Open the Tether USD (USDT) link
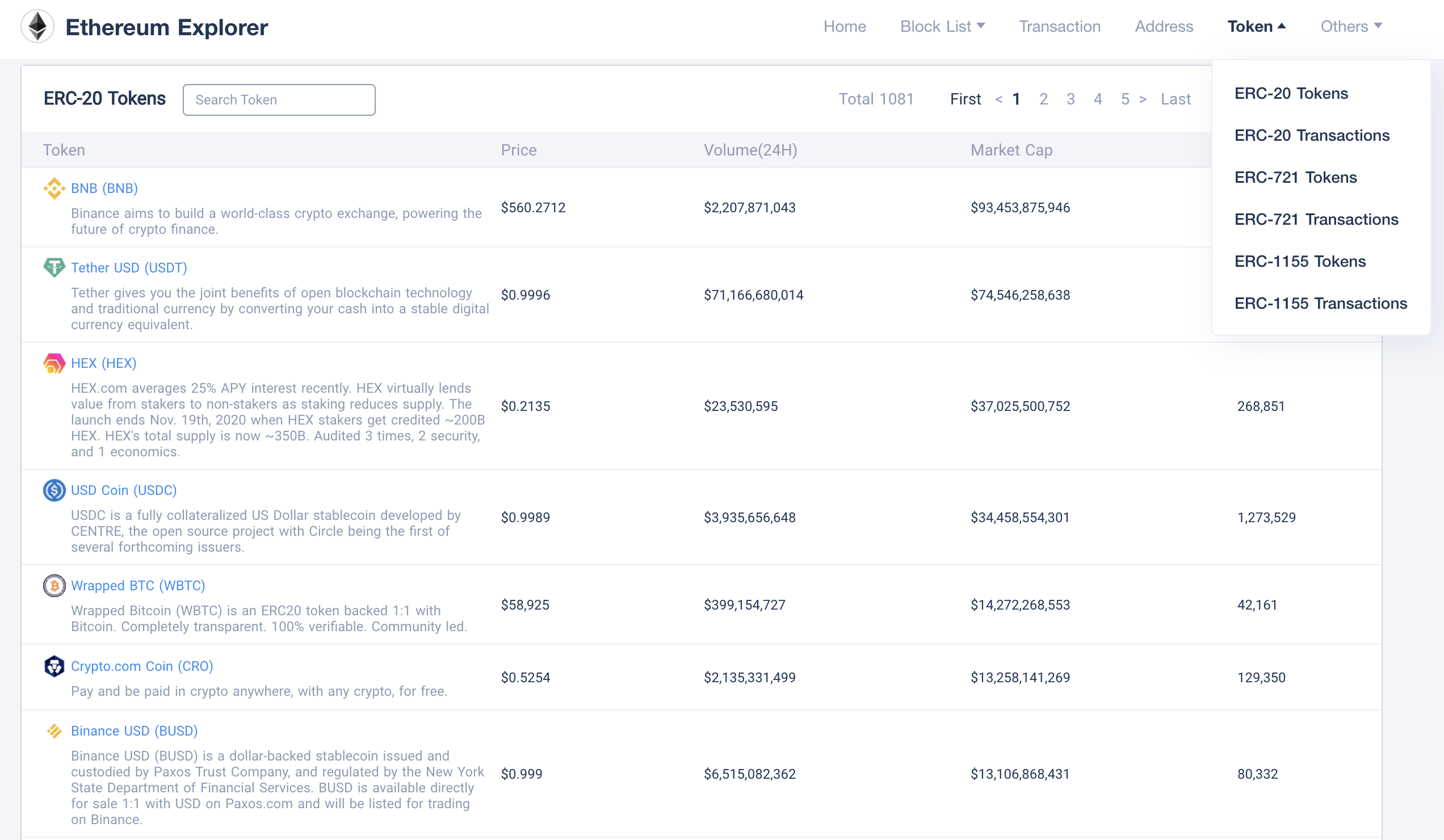This screenshot has width=1444, height=840. click(129, 267)
